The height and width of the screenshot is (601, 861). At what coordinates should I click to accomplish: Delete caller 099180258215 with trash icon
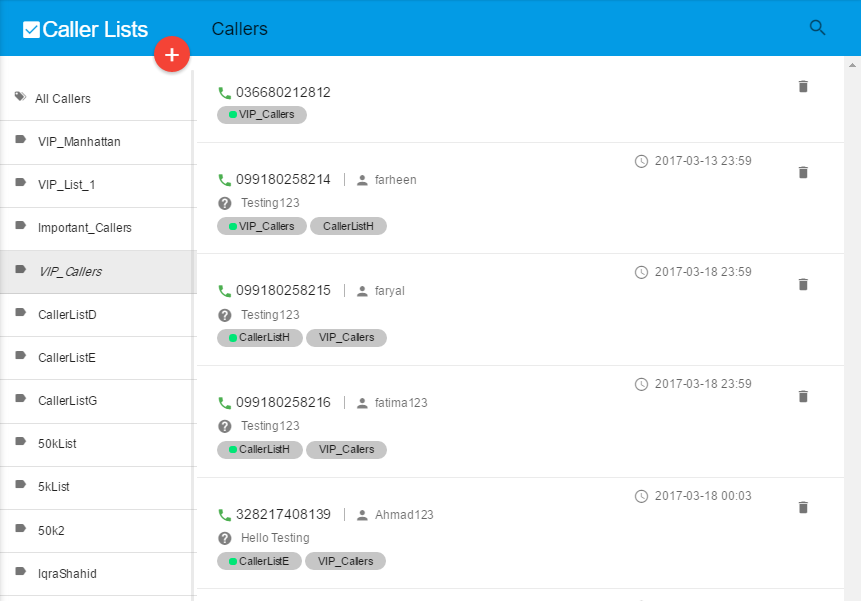(803, 284)
